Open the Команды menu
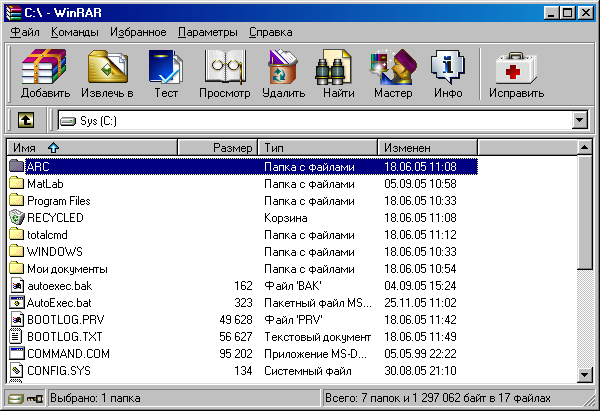This screenshot has height=411, width=600. [x=75, y=32]
